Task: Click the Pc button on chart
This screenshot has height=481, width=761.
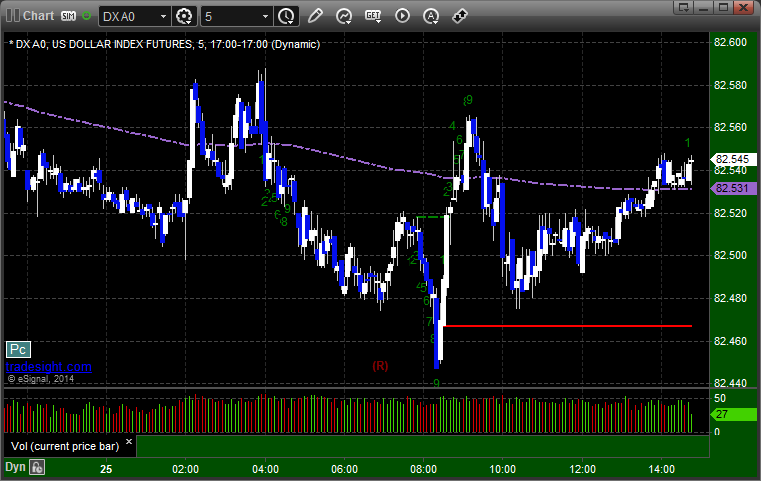Action: click(x=18, y=349)
